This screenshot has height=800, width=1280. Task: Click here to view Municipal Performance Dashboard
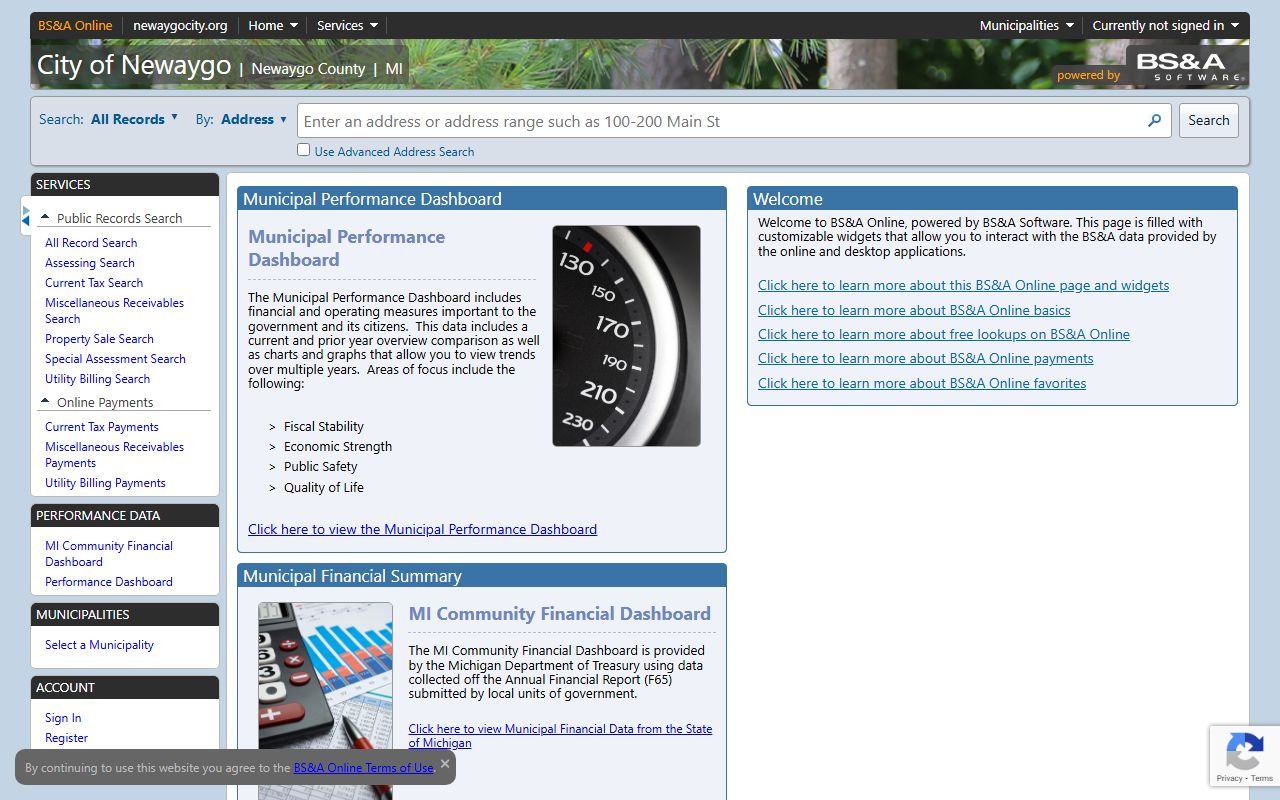click(x=422, y=529)
